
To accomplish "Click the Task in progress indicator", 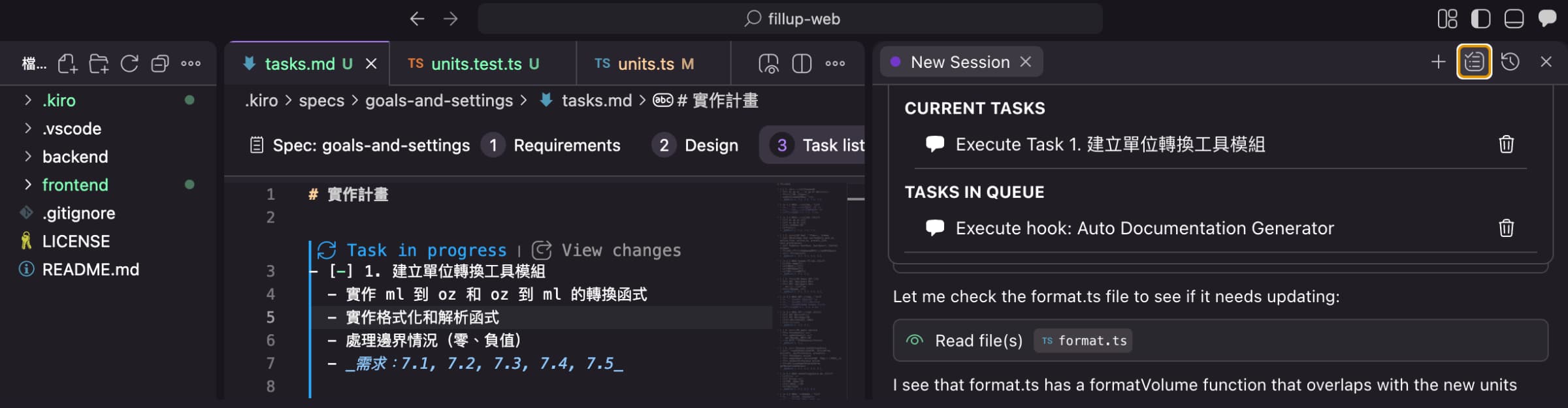I will point(426,250).
